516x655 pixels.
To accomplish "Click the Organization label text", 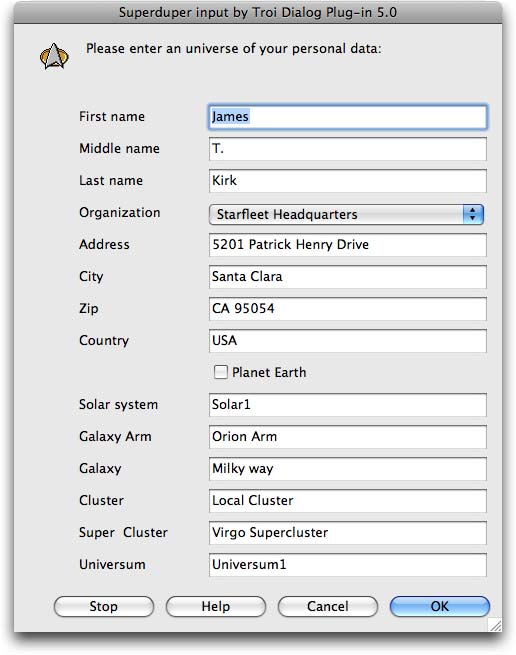I will (x=119, y=213).
